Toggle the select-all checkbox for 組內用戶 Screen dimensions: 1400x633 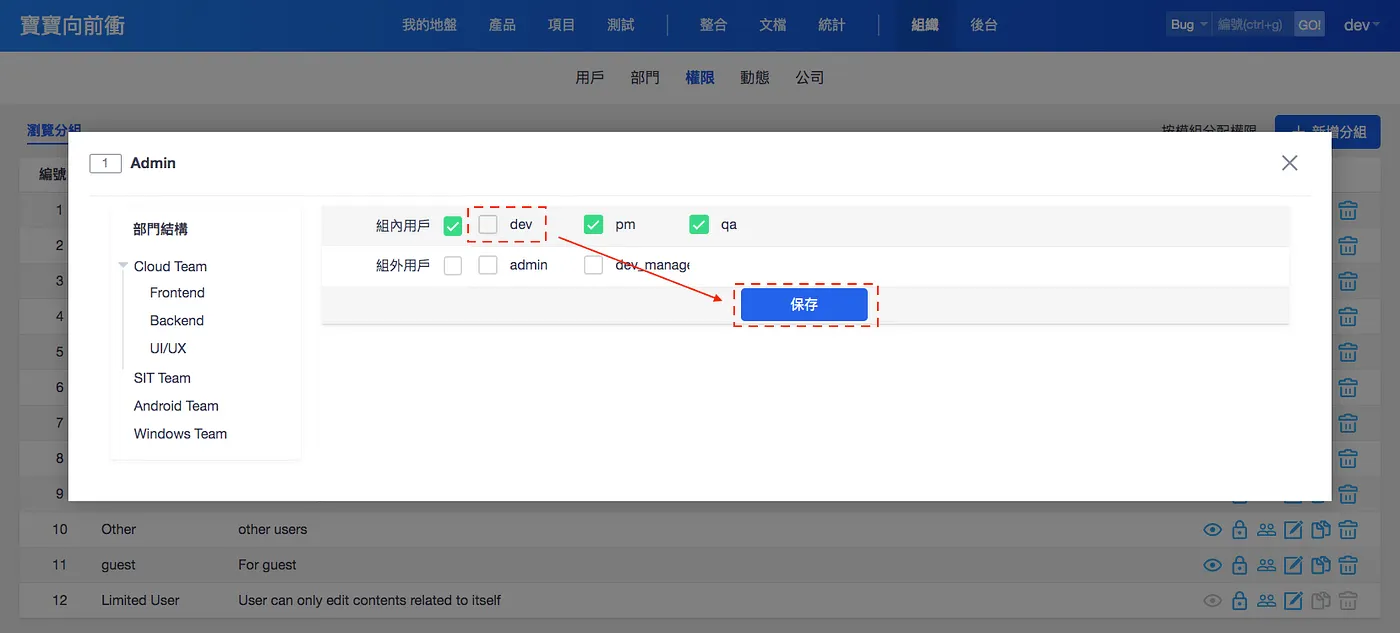[453, 225]
